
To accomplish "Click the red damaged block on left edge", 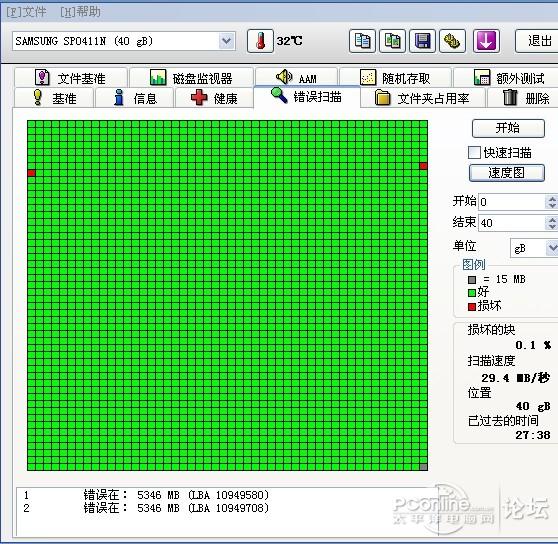I will 31,173.
